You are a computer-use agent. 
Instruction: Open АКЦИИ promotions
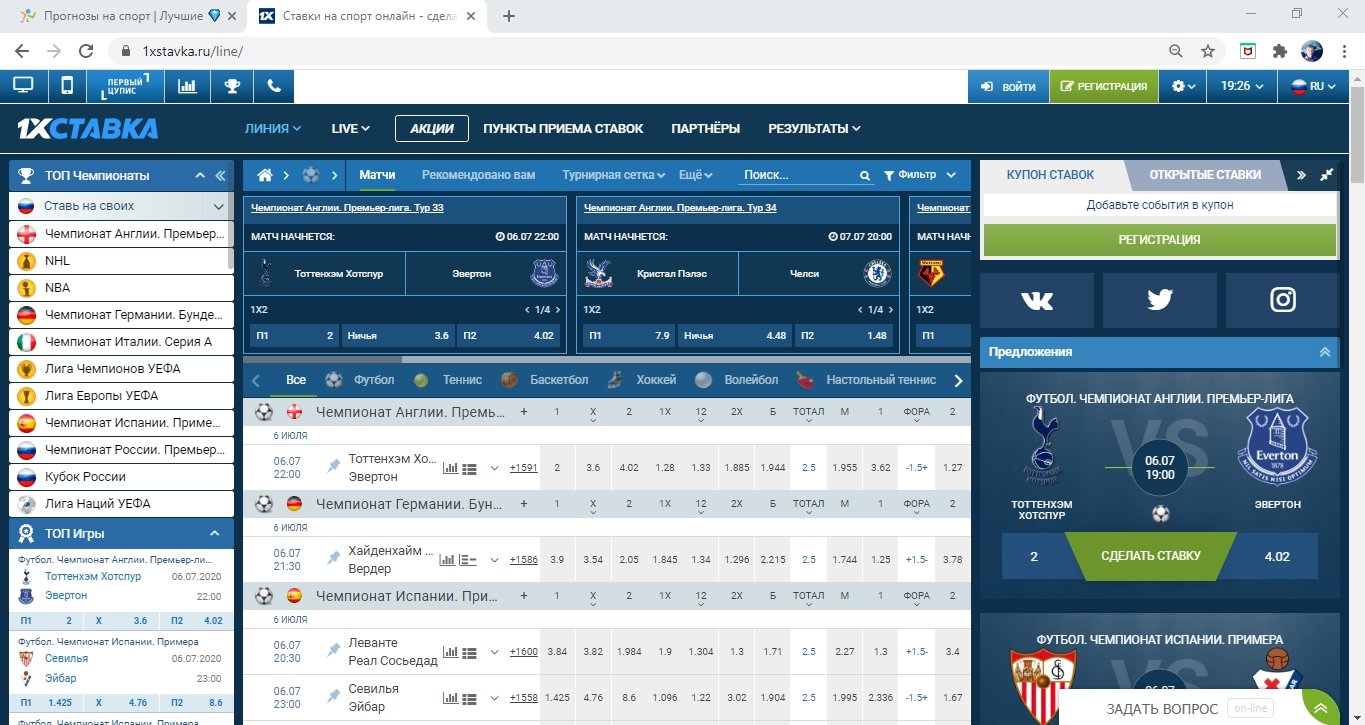pos(432,129)
